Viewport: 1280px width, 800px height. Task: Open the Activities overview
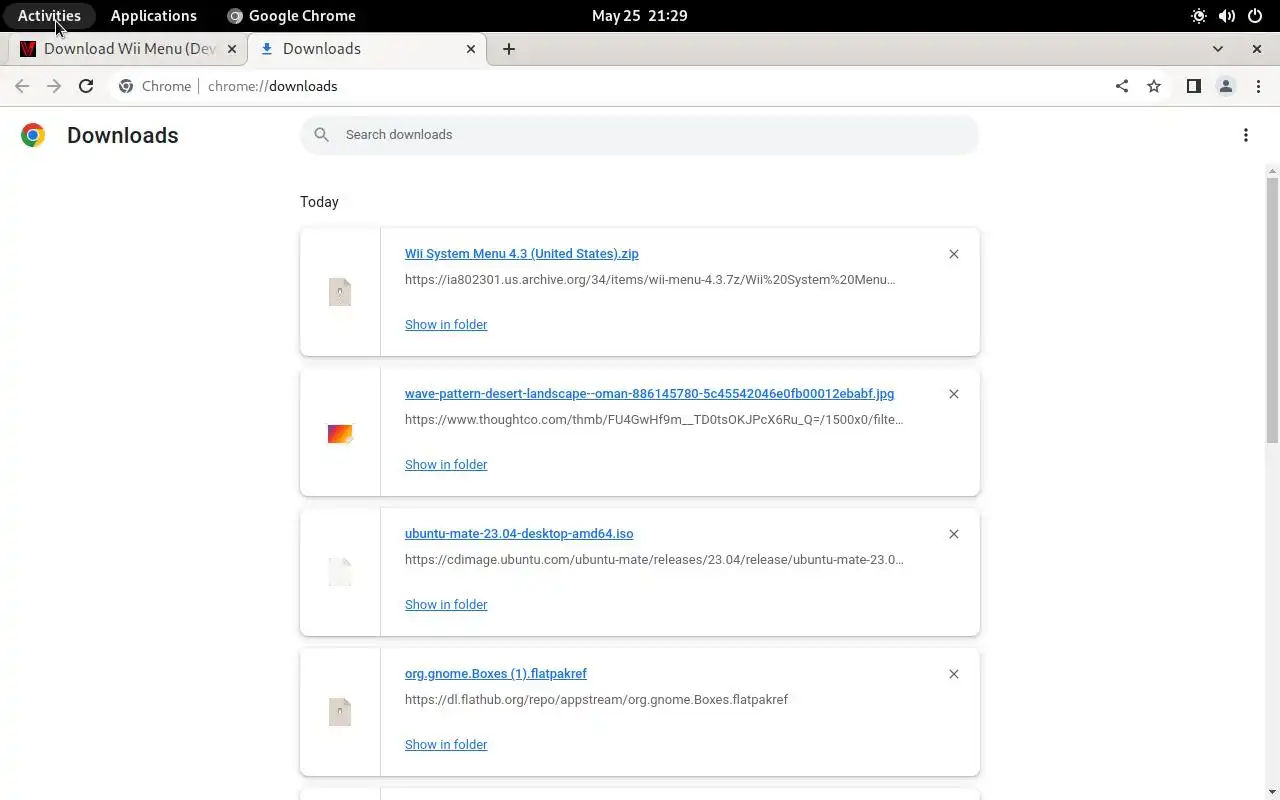click(49, 16)
